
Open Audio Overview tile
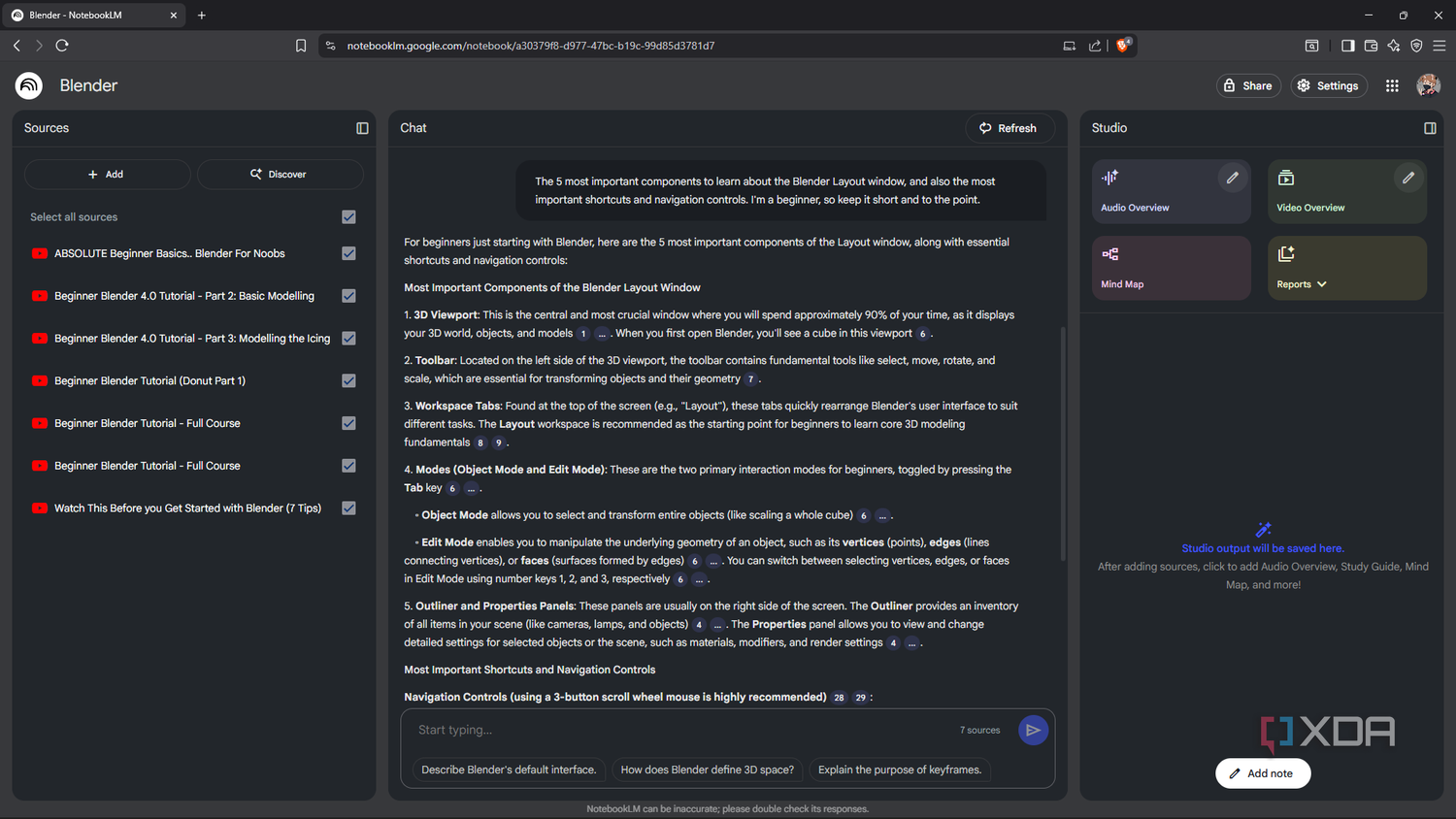click(1171, 191)
